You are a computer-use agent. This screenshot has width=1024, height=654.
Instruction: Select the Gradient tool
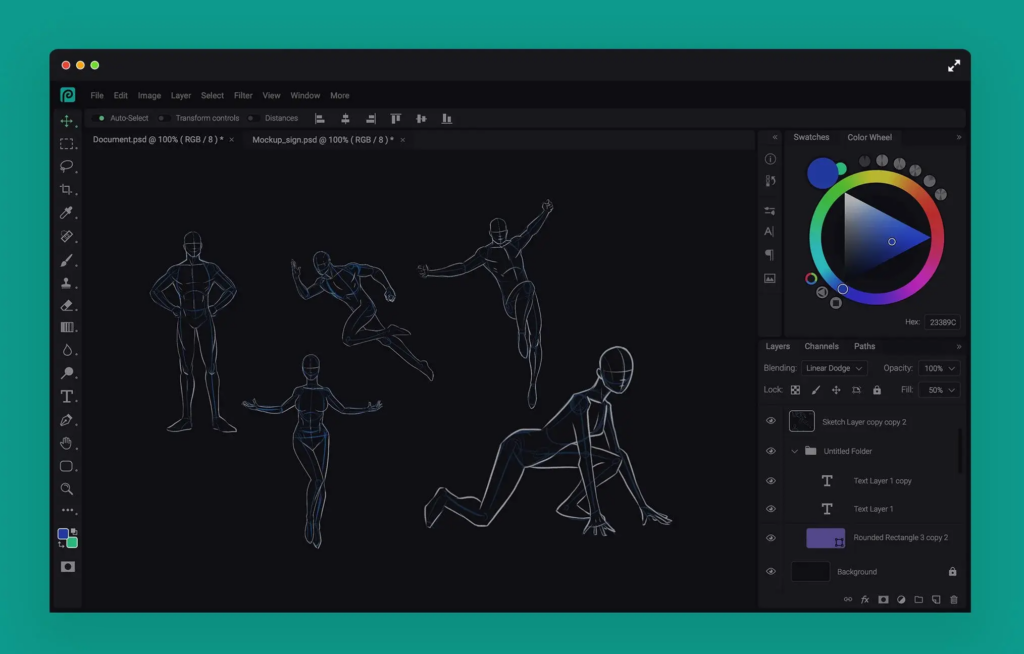coord(67,327)
